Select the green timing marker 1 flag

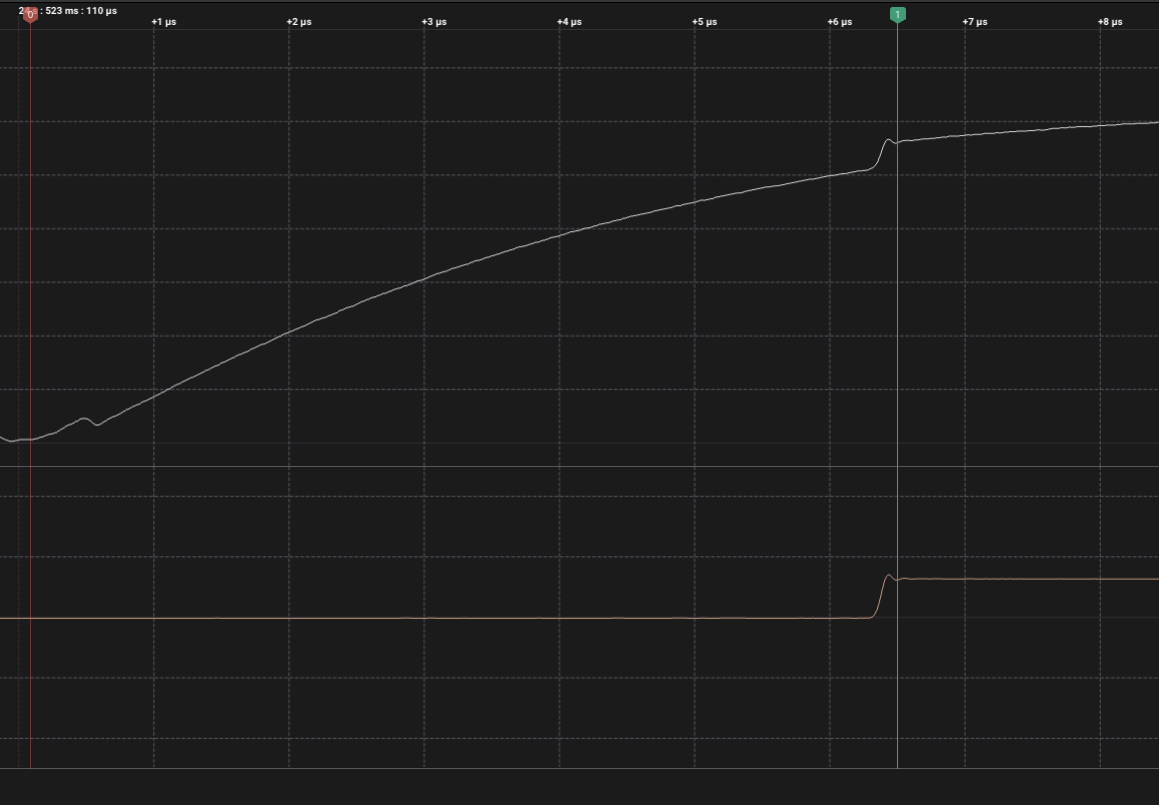pyautogui.click(x=897, y=14)
